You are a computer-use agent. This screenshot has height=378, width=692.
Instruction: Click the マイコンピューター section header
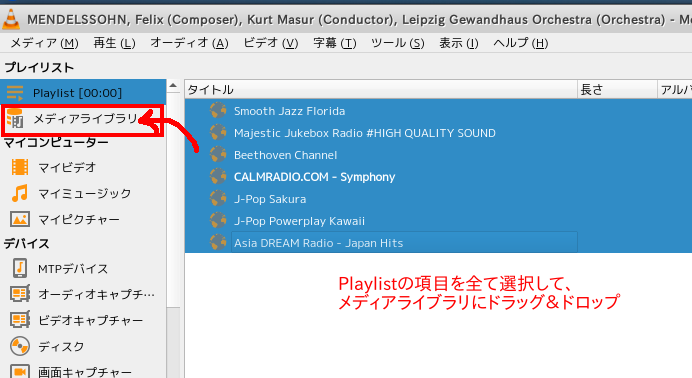coord(56,142)
